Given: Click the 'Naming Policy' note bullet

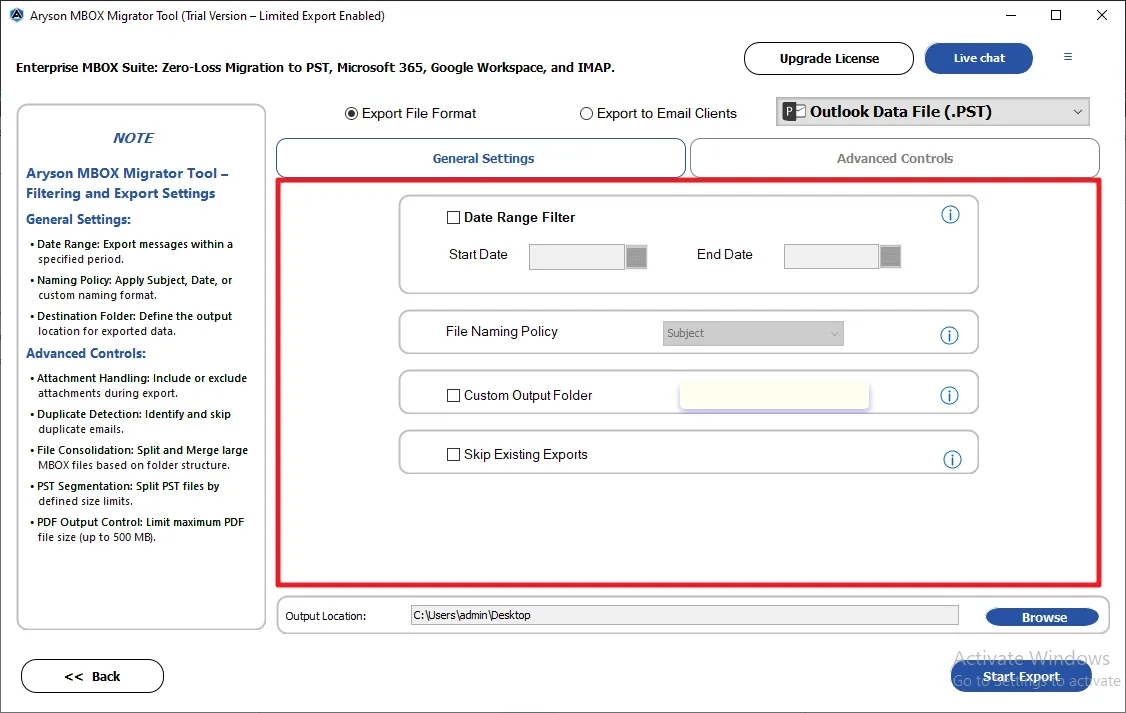Looking at the screenshot, I should pos(131,287).
